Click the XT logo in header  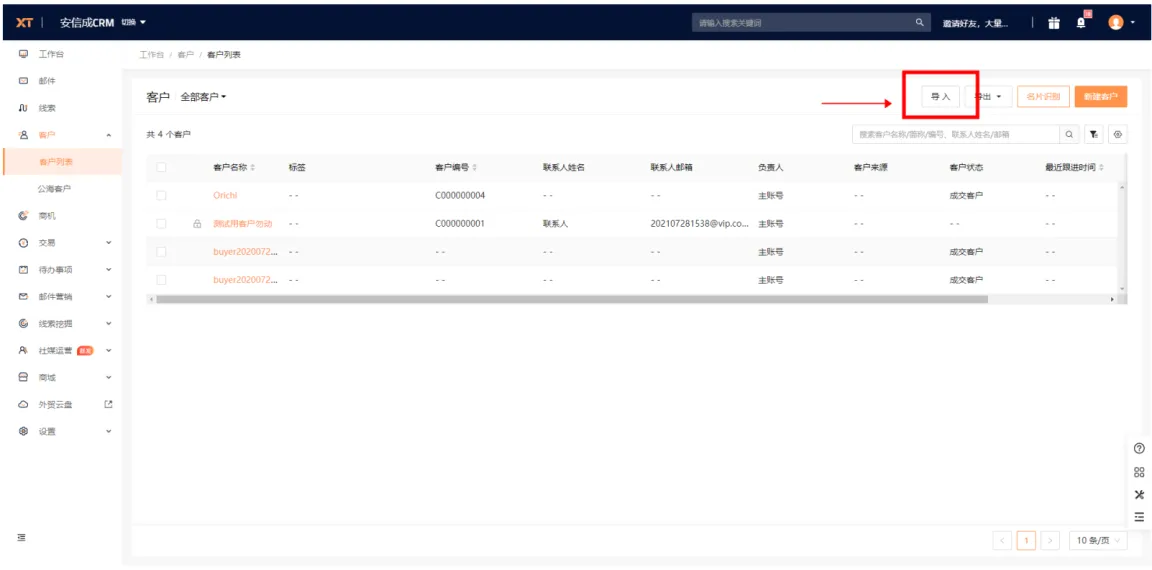pyautogui.click(x=24, y=23)
